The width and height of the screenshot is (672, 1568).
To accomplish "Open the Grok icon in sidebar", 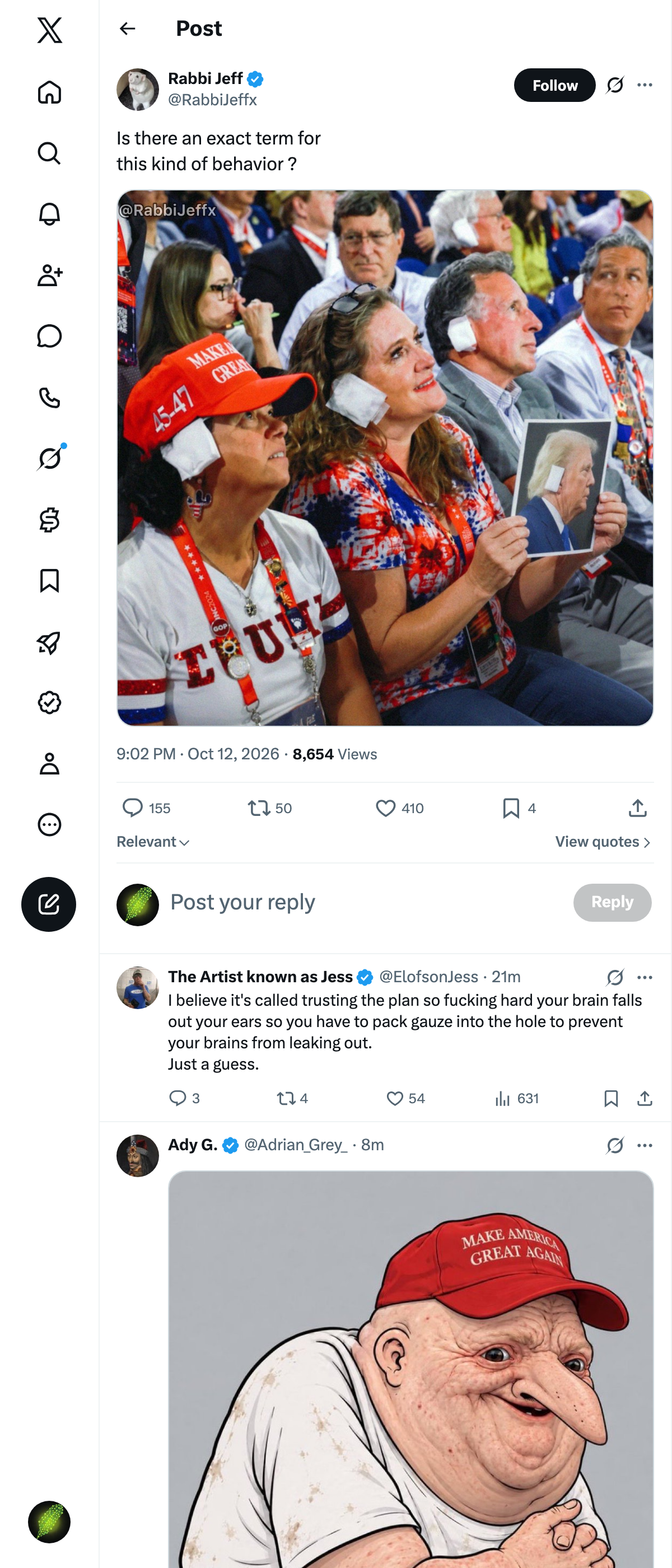I will pyautogui.click(x=49, y=458).
